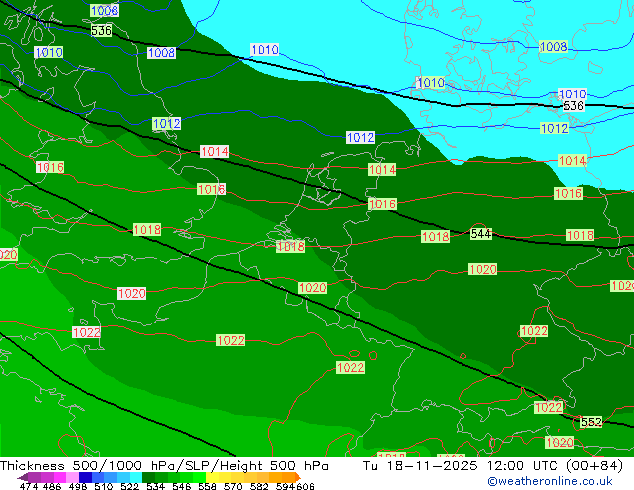Click the 1012 isobar label with white background
The width and height of the screenshot is (634, 490).
pos(360,137)
